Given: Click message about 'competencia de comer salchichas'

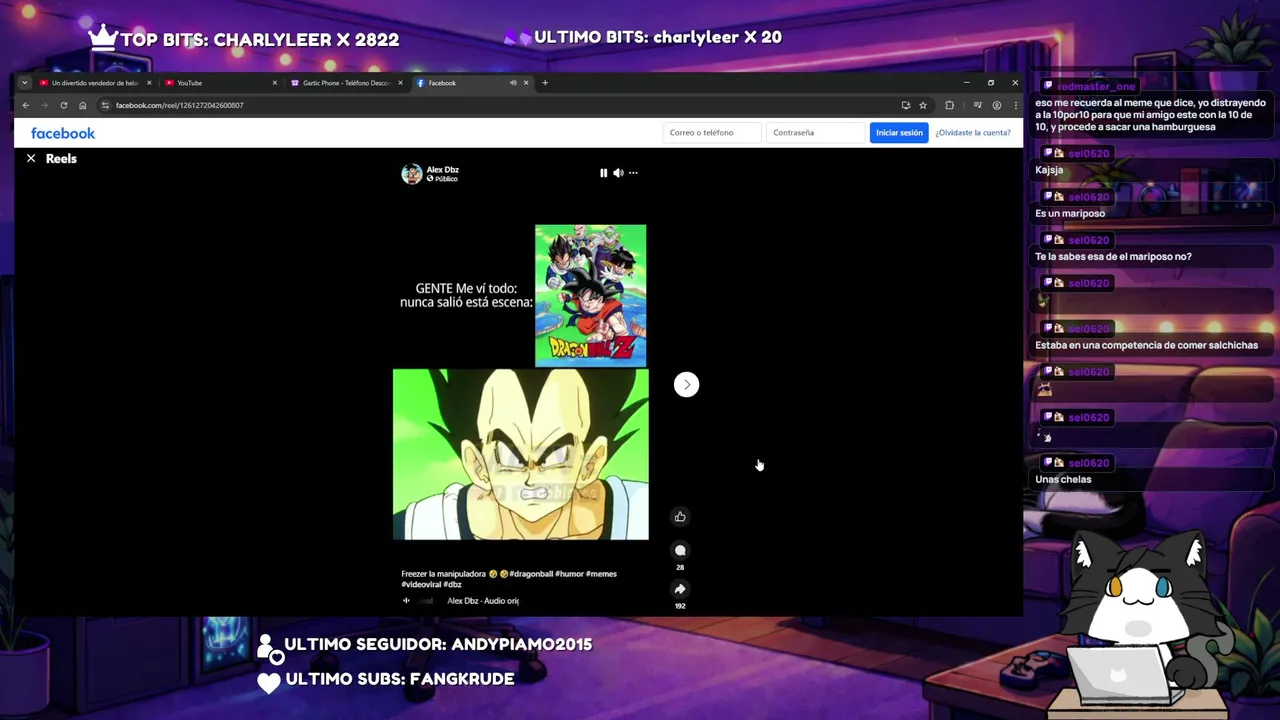Looking at the screenshot, I should [1146, 345].
